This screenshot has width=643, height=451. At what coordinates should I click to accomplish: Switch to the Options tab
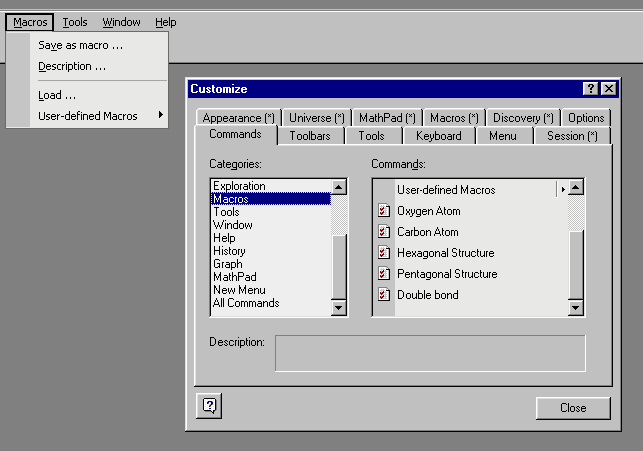pos(586,118)
